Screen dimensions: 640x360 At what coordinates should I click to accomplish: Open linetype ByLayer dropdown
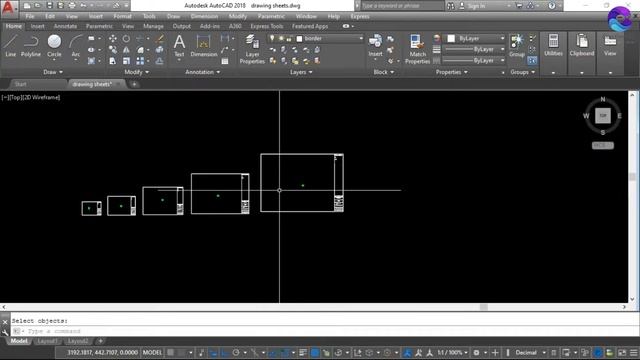pos(473,60)
